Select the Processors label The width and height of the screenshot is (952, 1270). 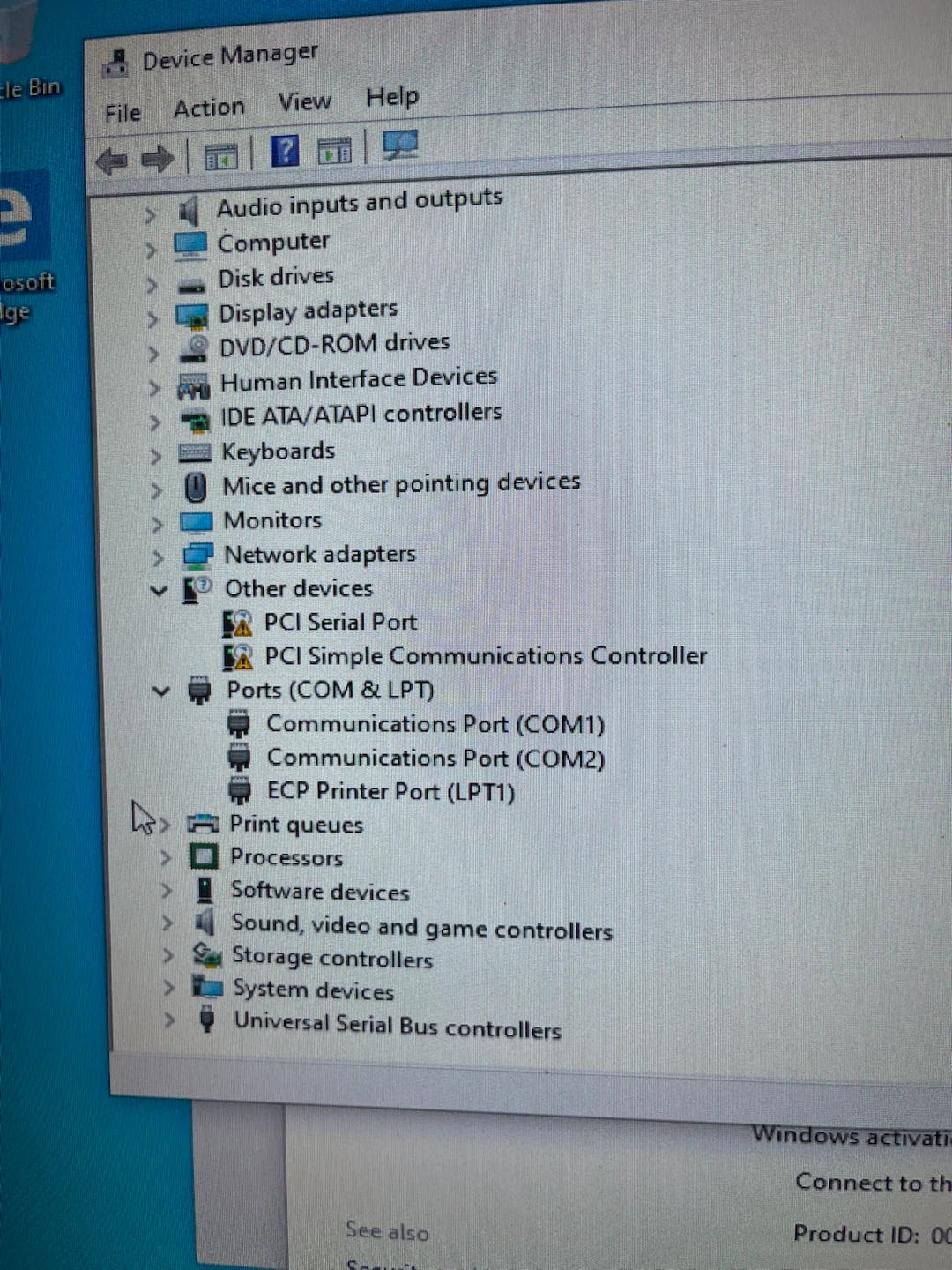[286, 857]
